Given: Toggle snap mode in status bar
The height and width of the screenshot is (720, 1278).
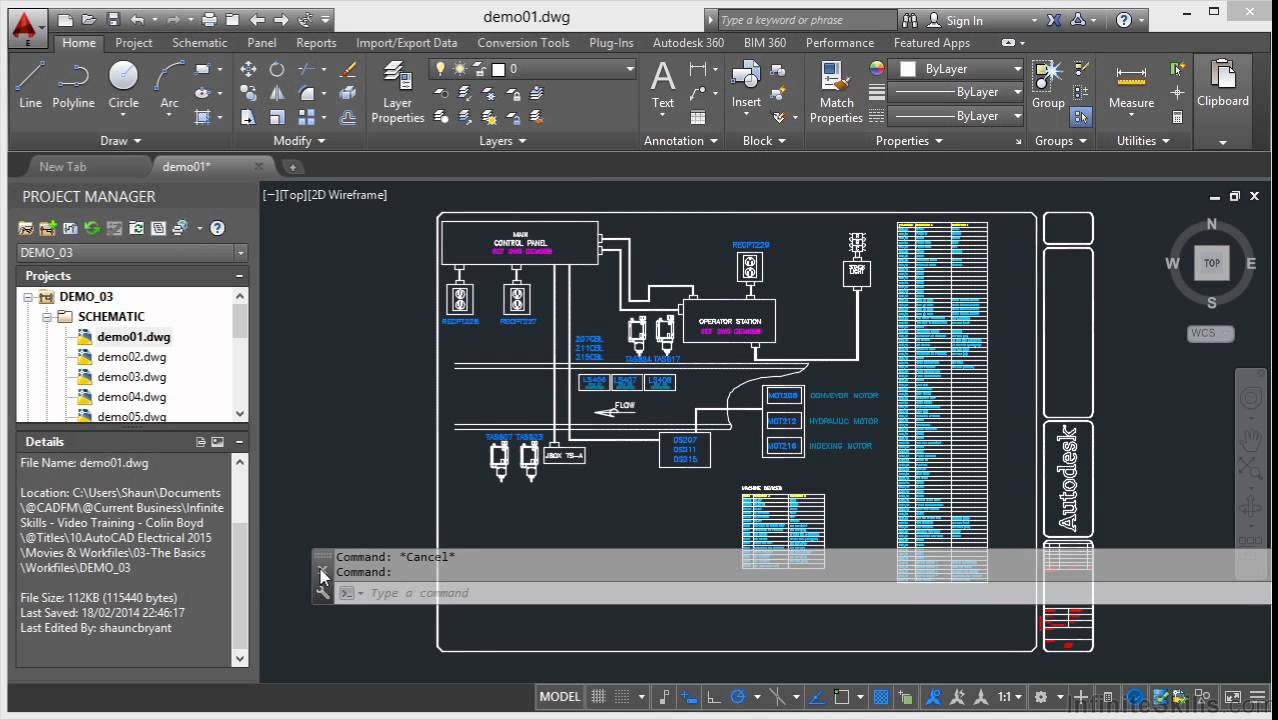Looking at the screenshot, I should point(622,697).
